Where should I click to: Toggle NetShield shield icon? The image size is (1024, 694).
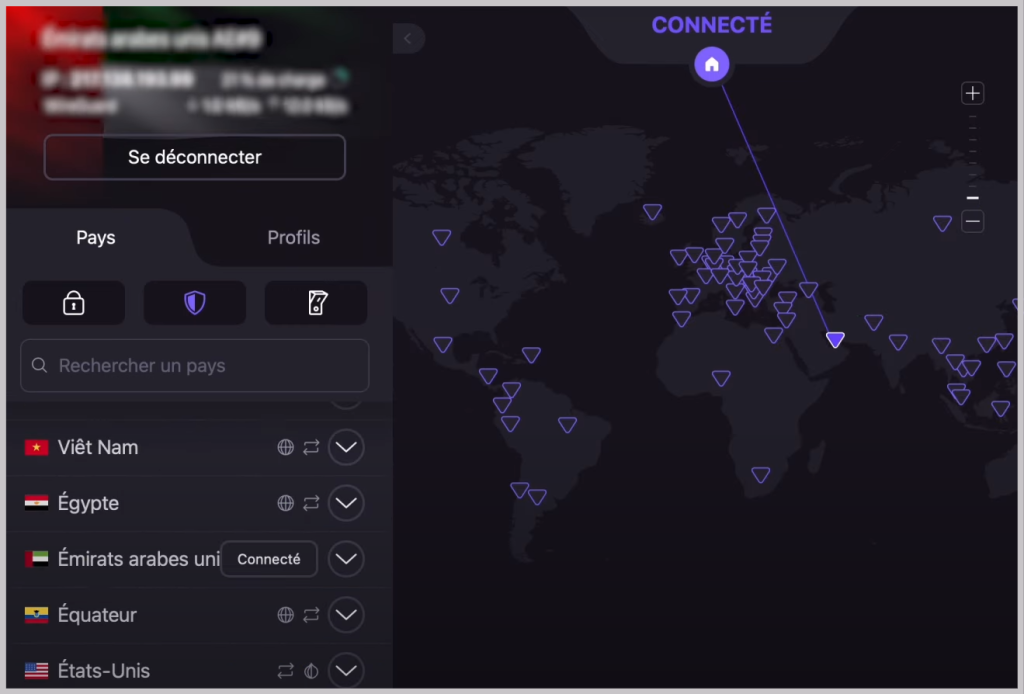pyautogui.click(x=195, y=303)
